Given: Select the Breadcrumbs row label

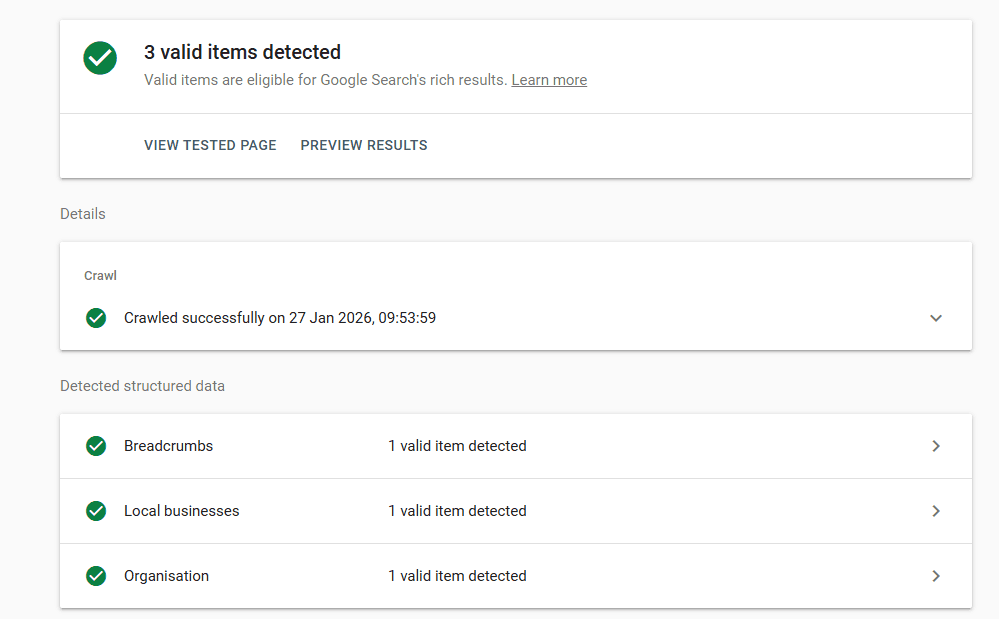Looking at the screenshot, I should 168,446.
